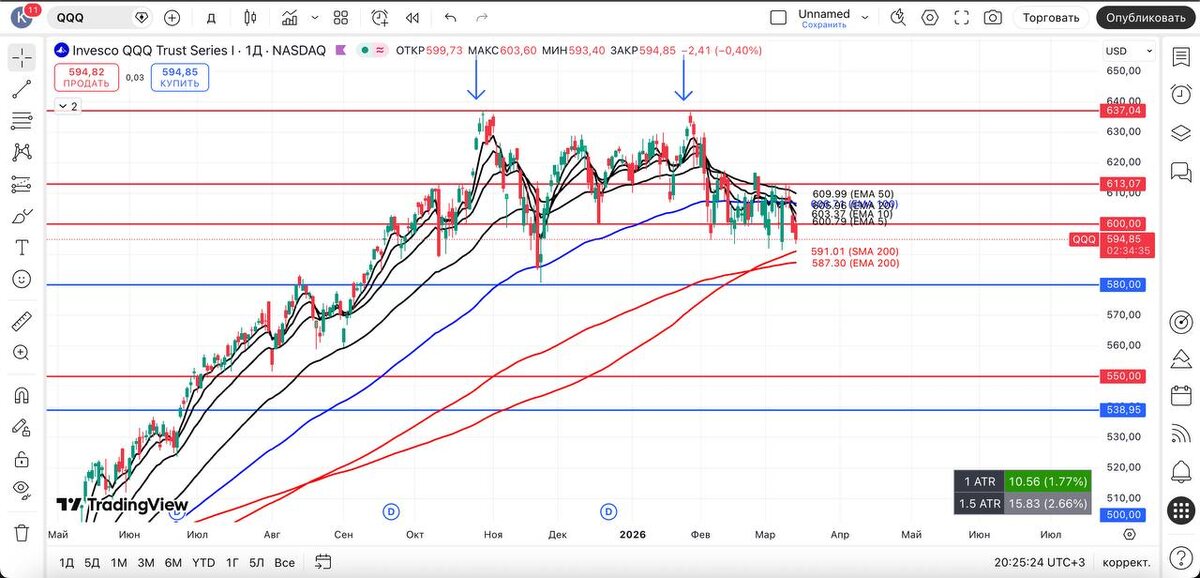Screen dimensions: 1200x578
Task: Open go-to-date calendar icon
Action: pyautogui.click(x=322, y=562)
